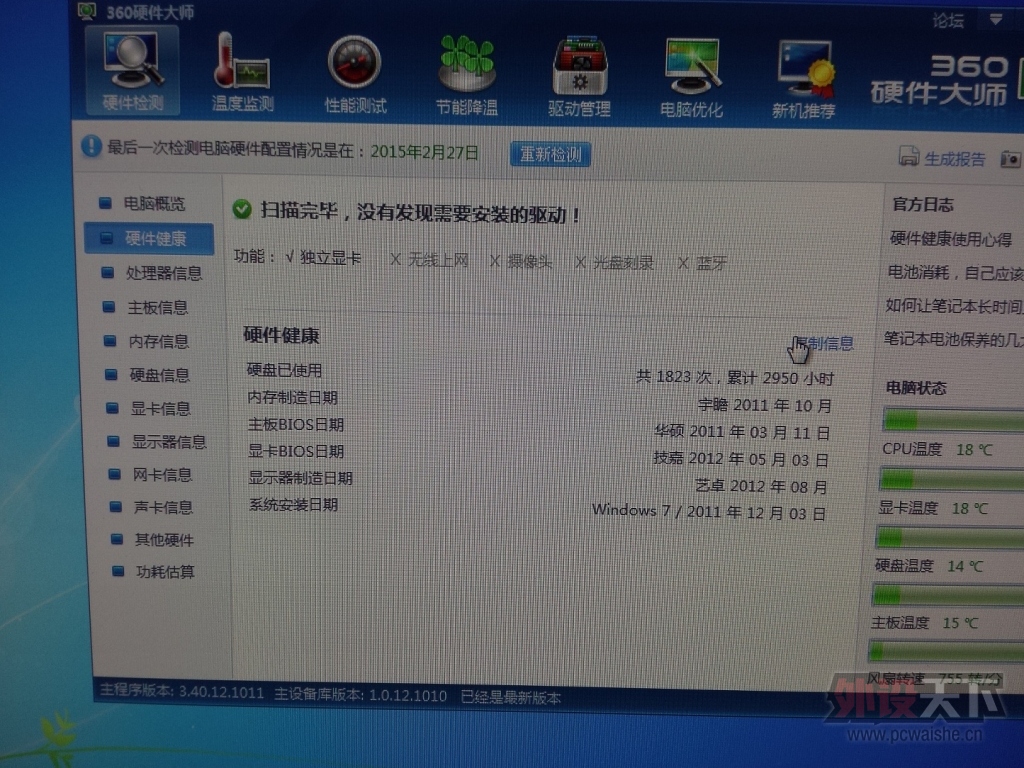Open the 温度监测 temperature monitor
The width and height of the screenshot is (1024, 768).
(242, 73)
